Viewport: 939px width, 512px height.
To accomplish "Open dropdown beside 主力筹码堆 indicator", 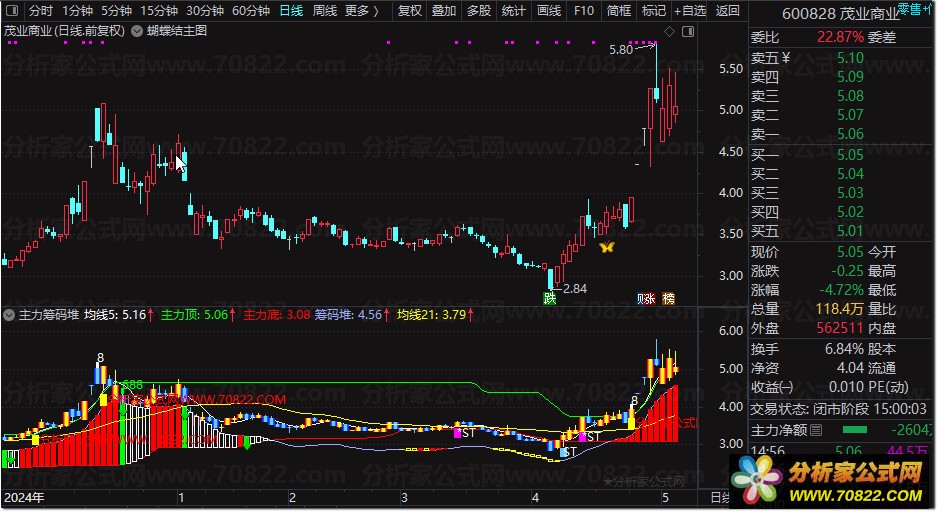I will [9, 315].
